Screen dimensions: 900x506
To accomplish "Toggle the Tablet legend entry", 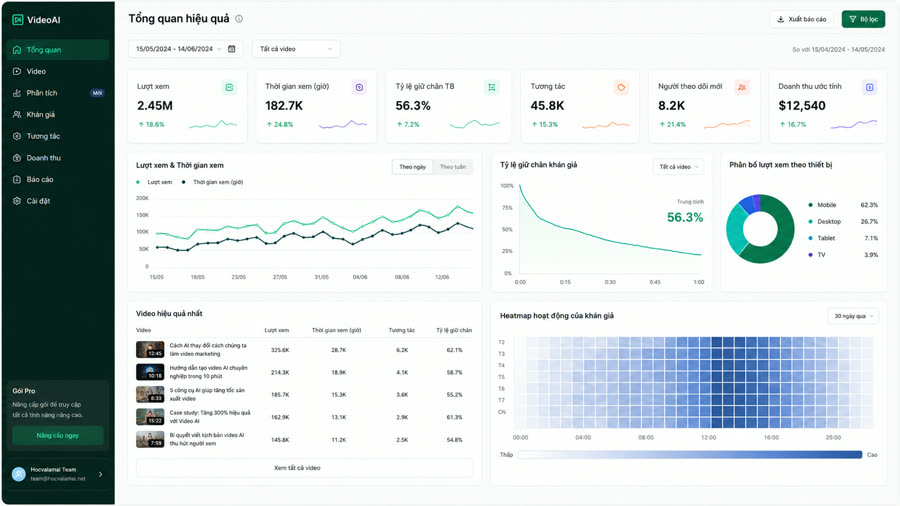I will (843, 238).
